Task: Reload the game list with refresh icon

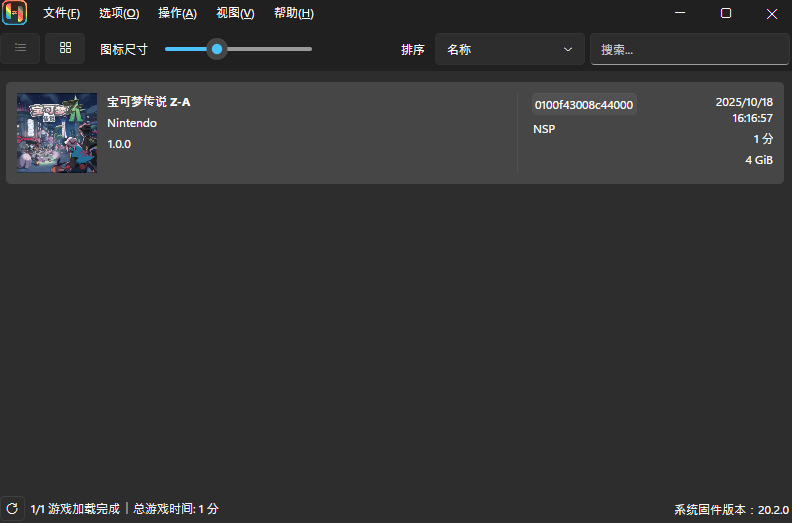Action: tap(12, 508)
